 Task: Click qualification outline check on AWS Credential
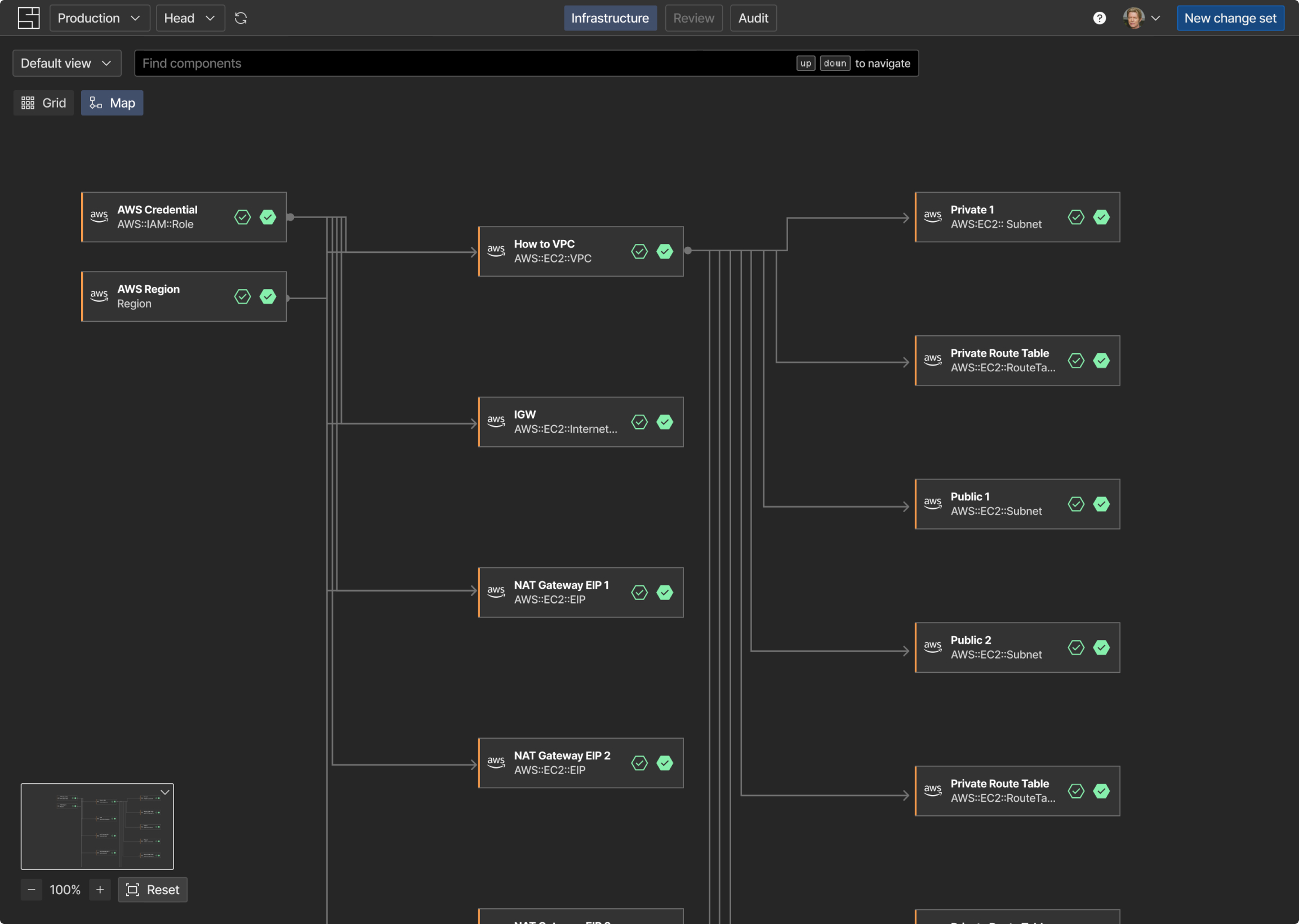click(x=242, y=217)
